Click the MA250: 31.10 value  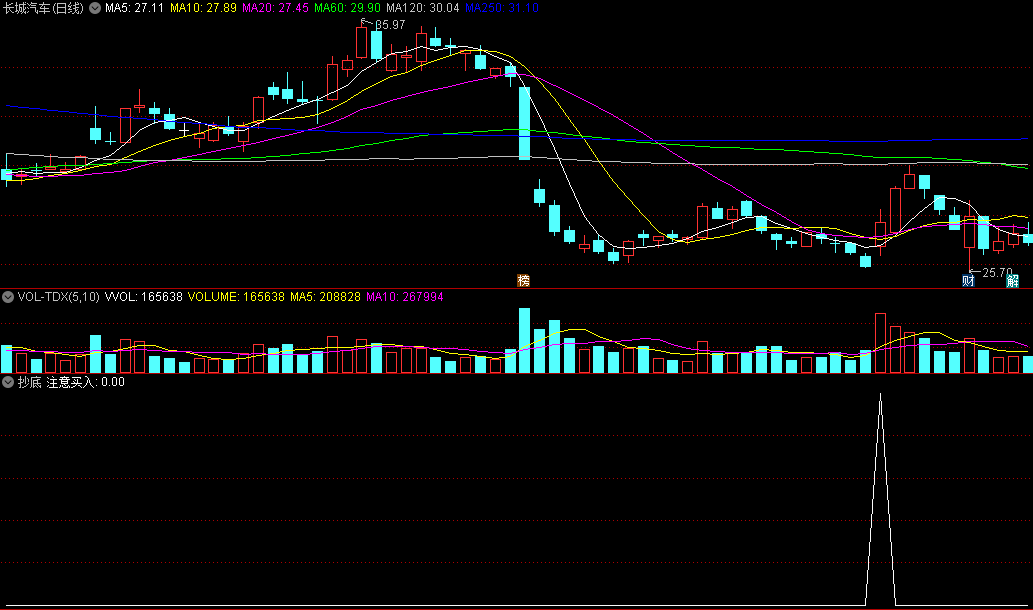click(502, 8)
